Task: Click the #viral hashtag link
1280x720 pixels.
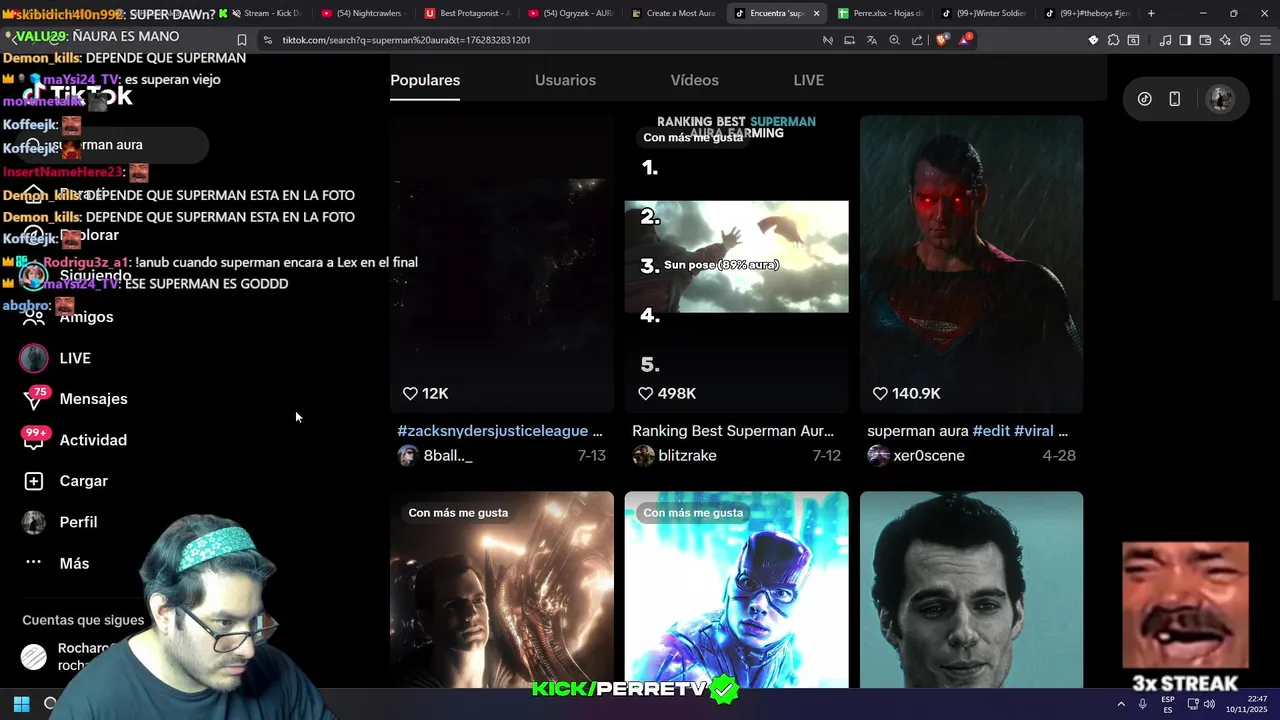Action: pyautogui.click(x=1033, y=431)
